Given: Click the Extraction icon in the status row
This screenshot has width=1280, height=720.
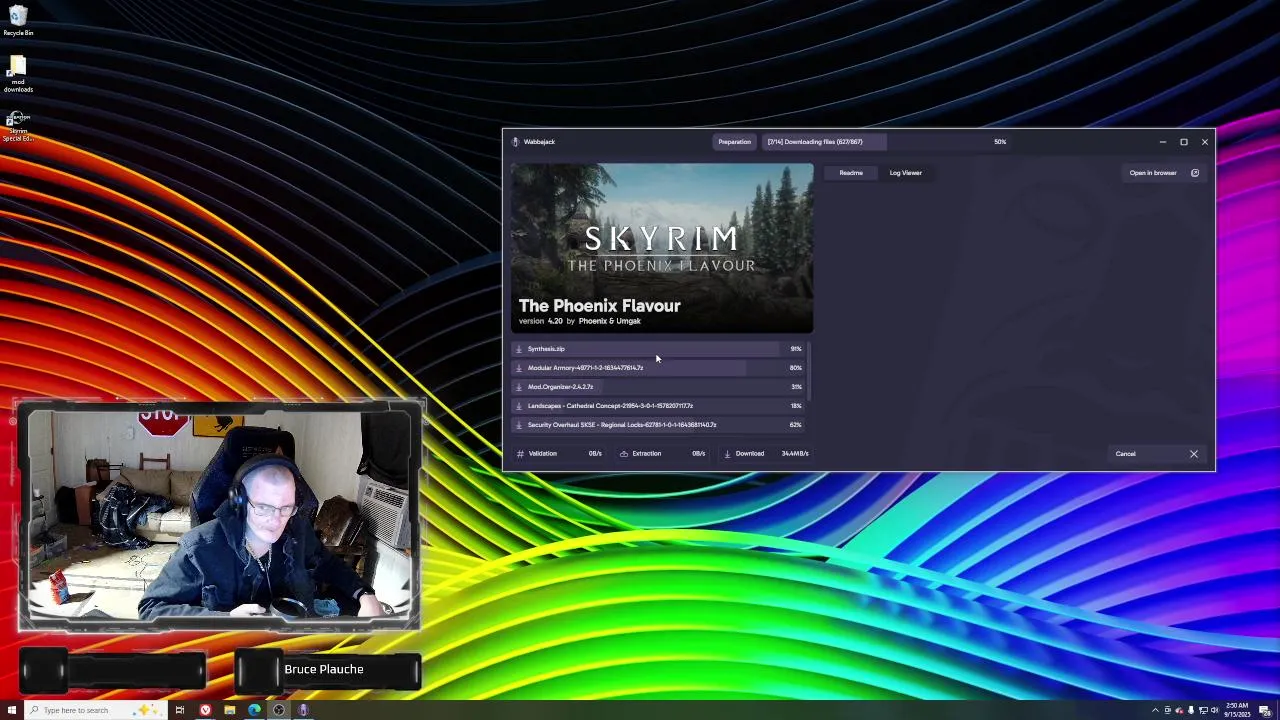Looking at the screenshot, I should (x=624, y=454).
